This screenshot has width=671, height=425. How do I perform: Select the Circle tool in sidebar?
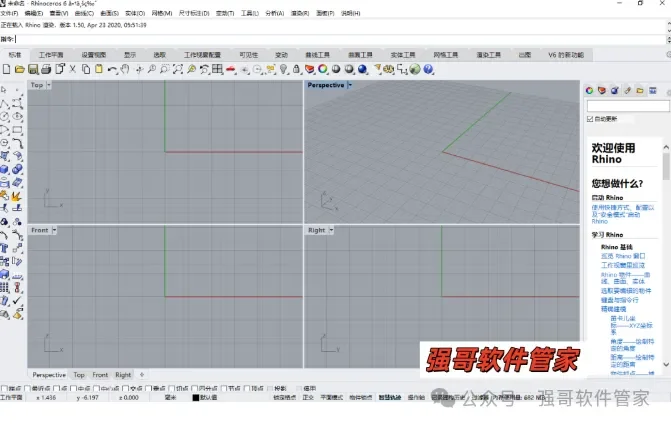click(x=4, y=116)
